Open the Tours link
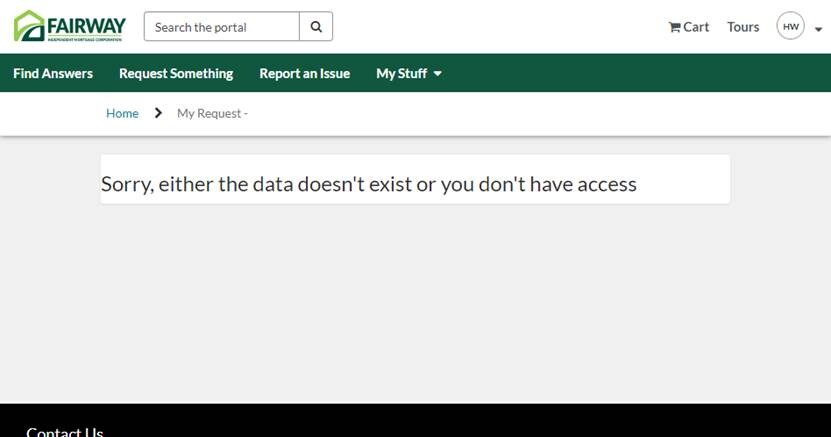The height and width of the screenshot is (437, 831). click(743, 27)
